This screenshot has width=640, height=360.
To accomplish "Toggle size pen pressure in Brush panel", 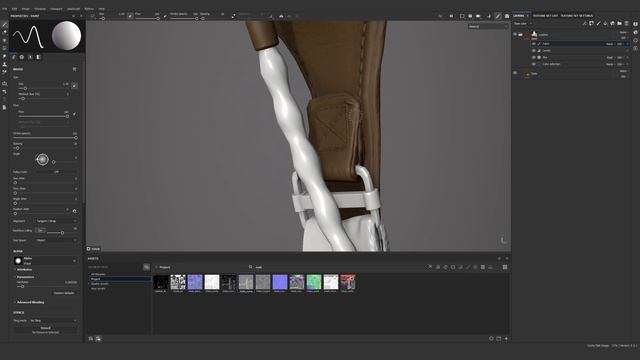I will pos(74,86).
